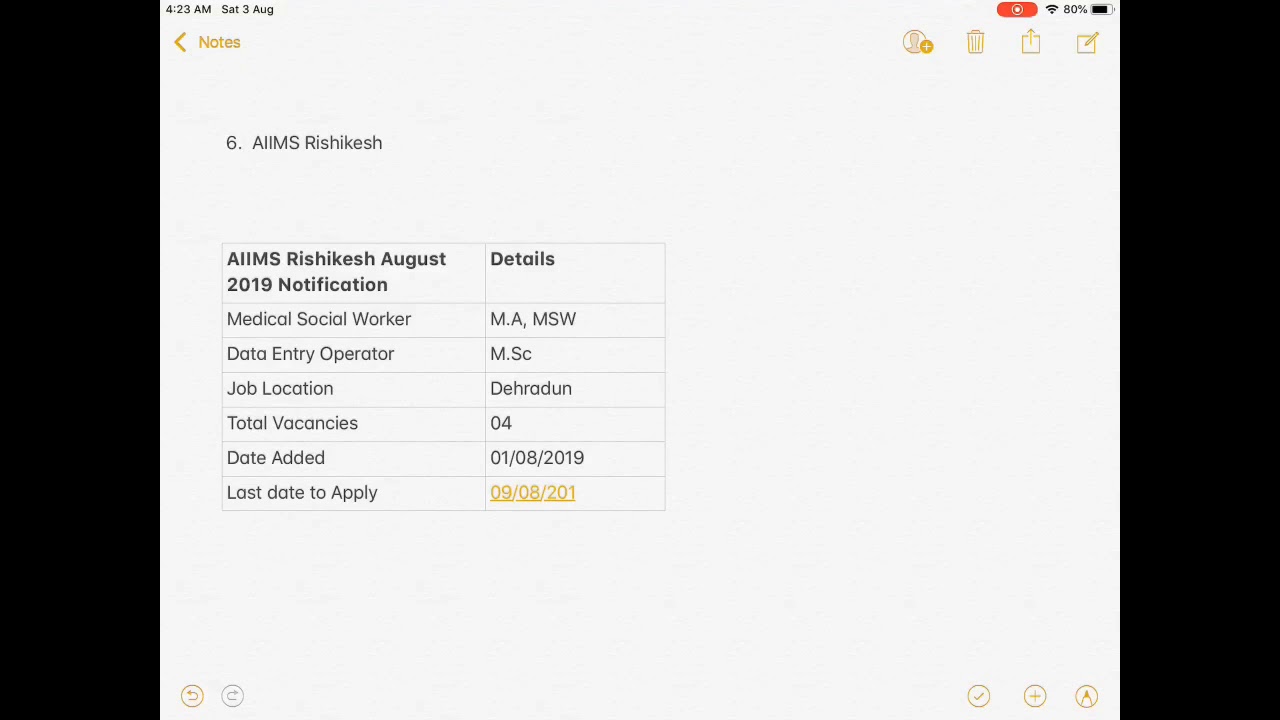Open the markup pen tool

click(1086, 696)
